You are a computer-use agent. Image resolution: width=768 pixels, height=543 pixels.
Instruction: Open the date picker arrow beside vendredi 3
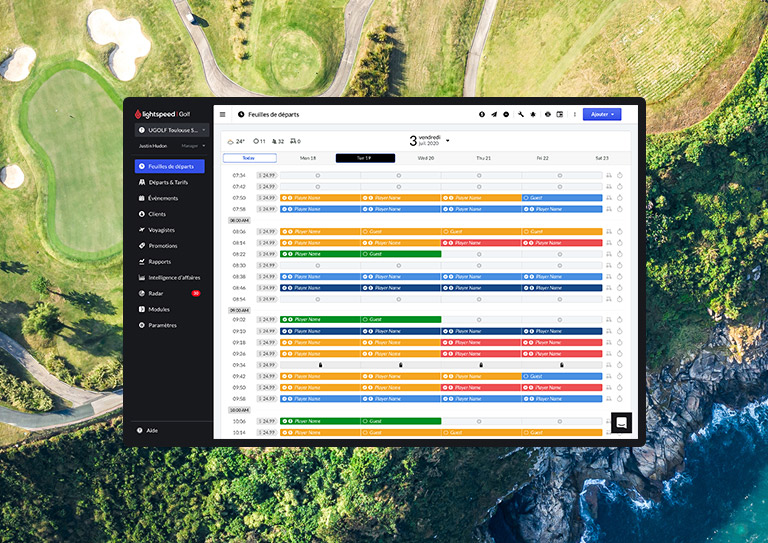(448, 141)
